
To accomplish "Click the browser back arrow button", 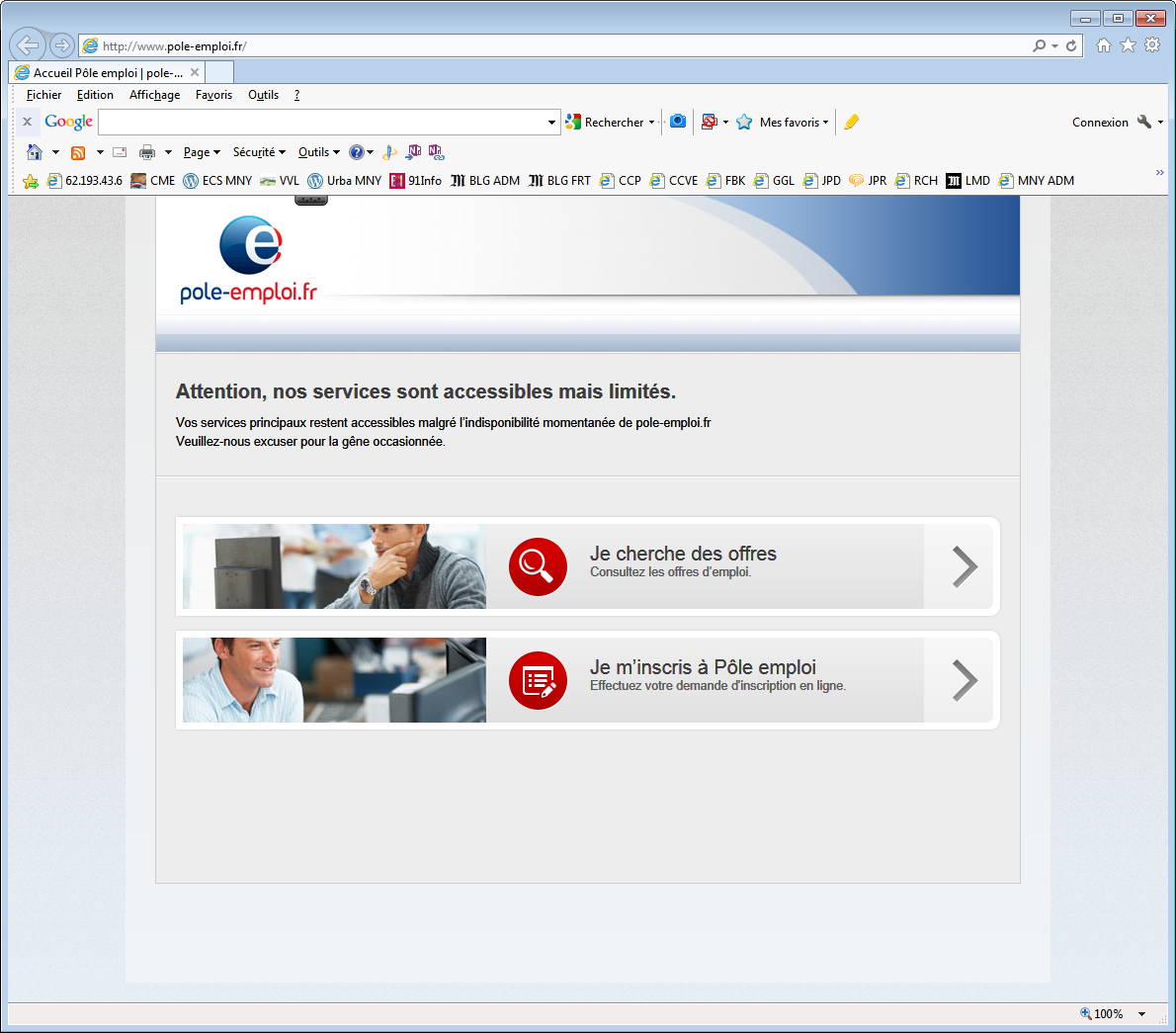I will (28, 45).
